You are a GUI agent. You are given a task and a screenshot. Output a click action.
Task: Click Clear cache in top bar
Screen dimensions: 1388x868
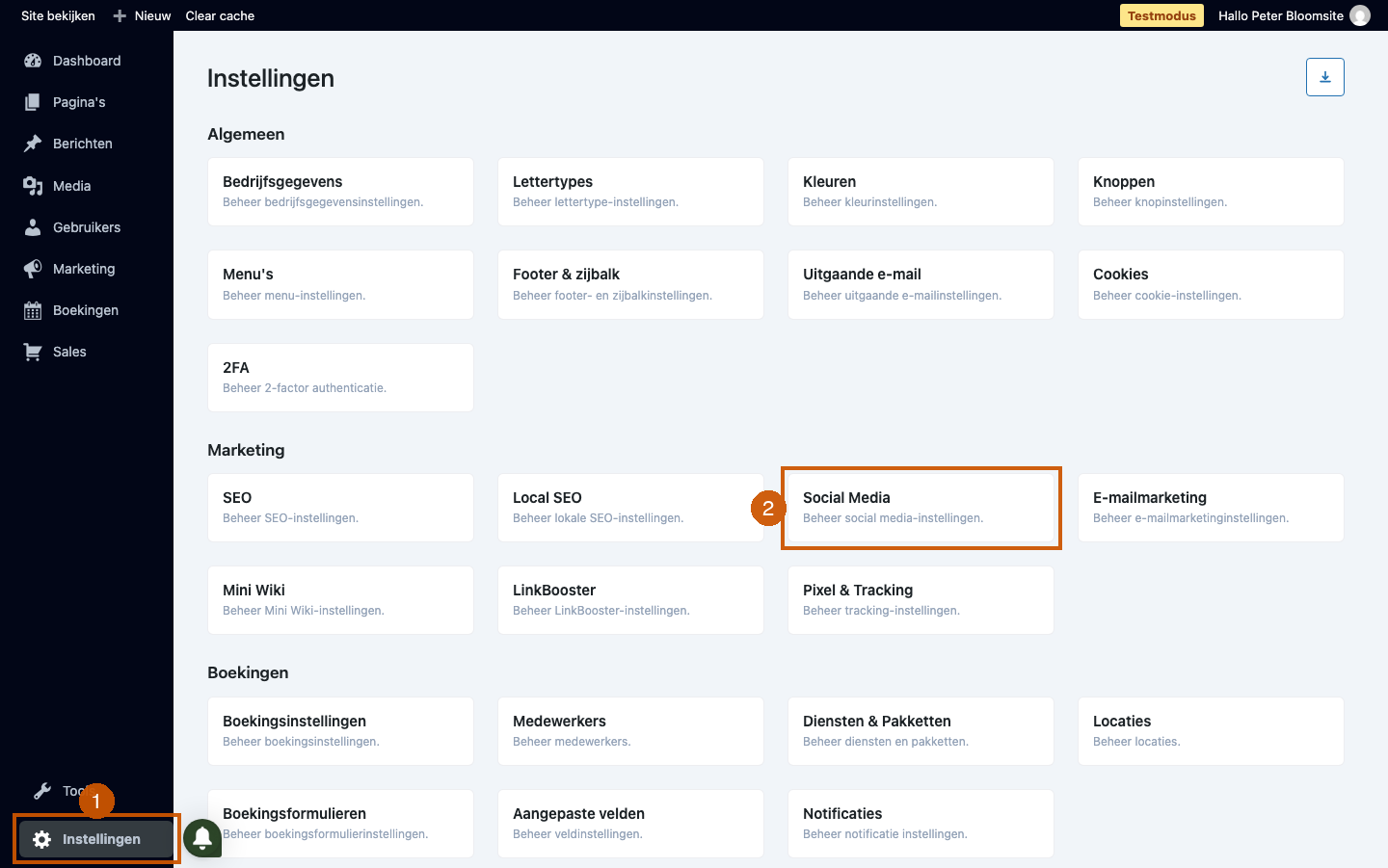(220, 15)
